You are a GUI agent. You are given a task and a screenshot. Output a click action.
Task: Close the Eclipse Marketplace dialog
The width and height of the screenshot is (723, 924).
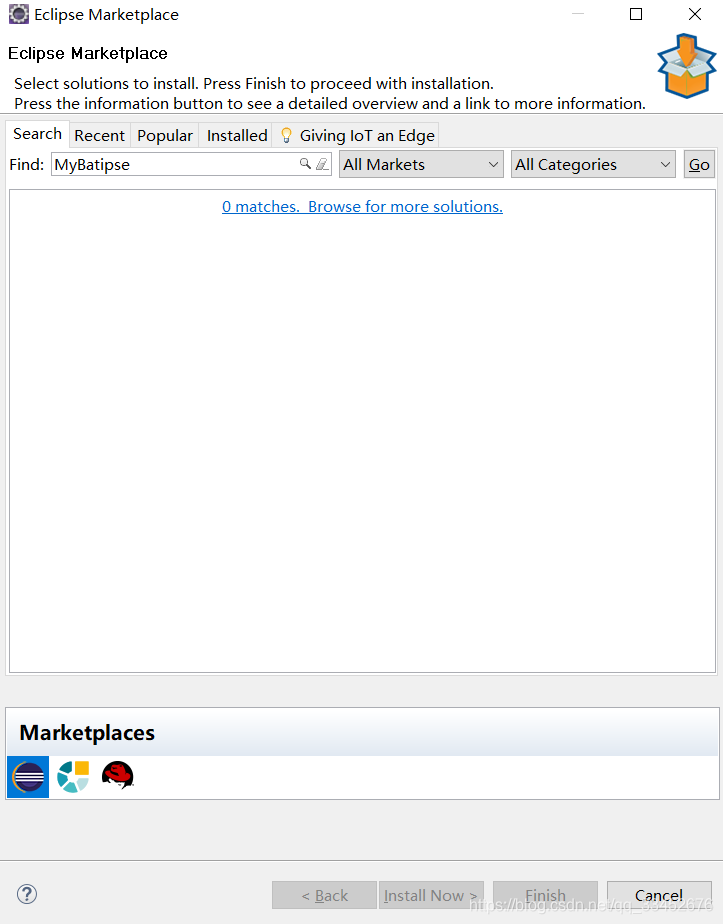(695, 14)
